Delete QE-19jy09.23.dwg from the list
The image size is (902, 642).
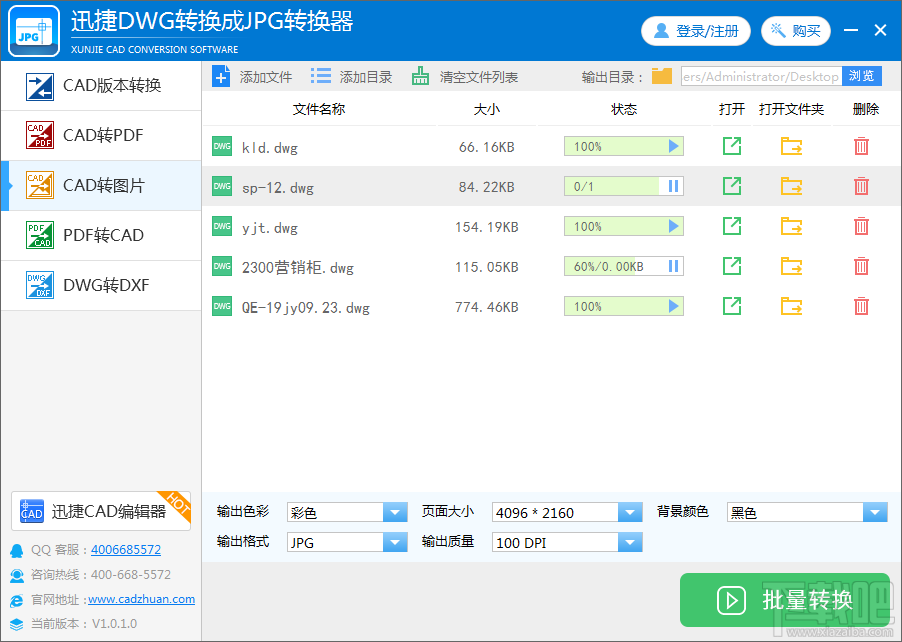tap(861, 306)
